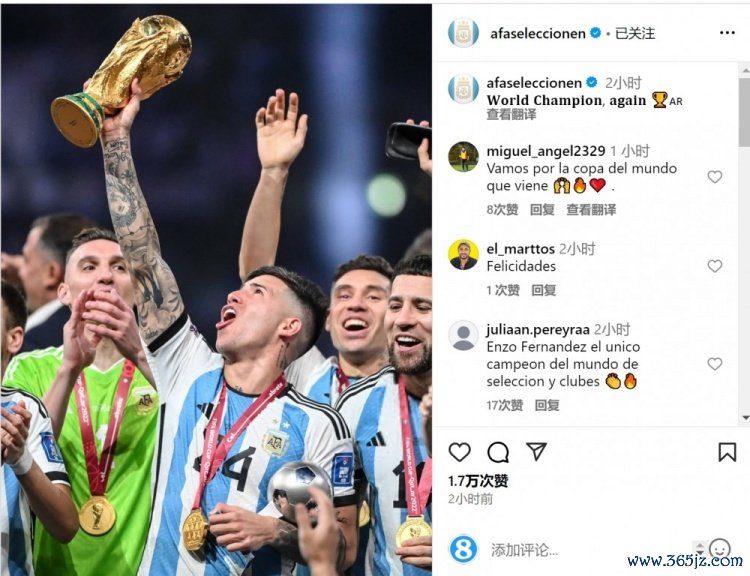
Task: Open el_marttos username link
Action: click(520, 249)
